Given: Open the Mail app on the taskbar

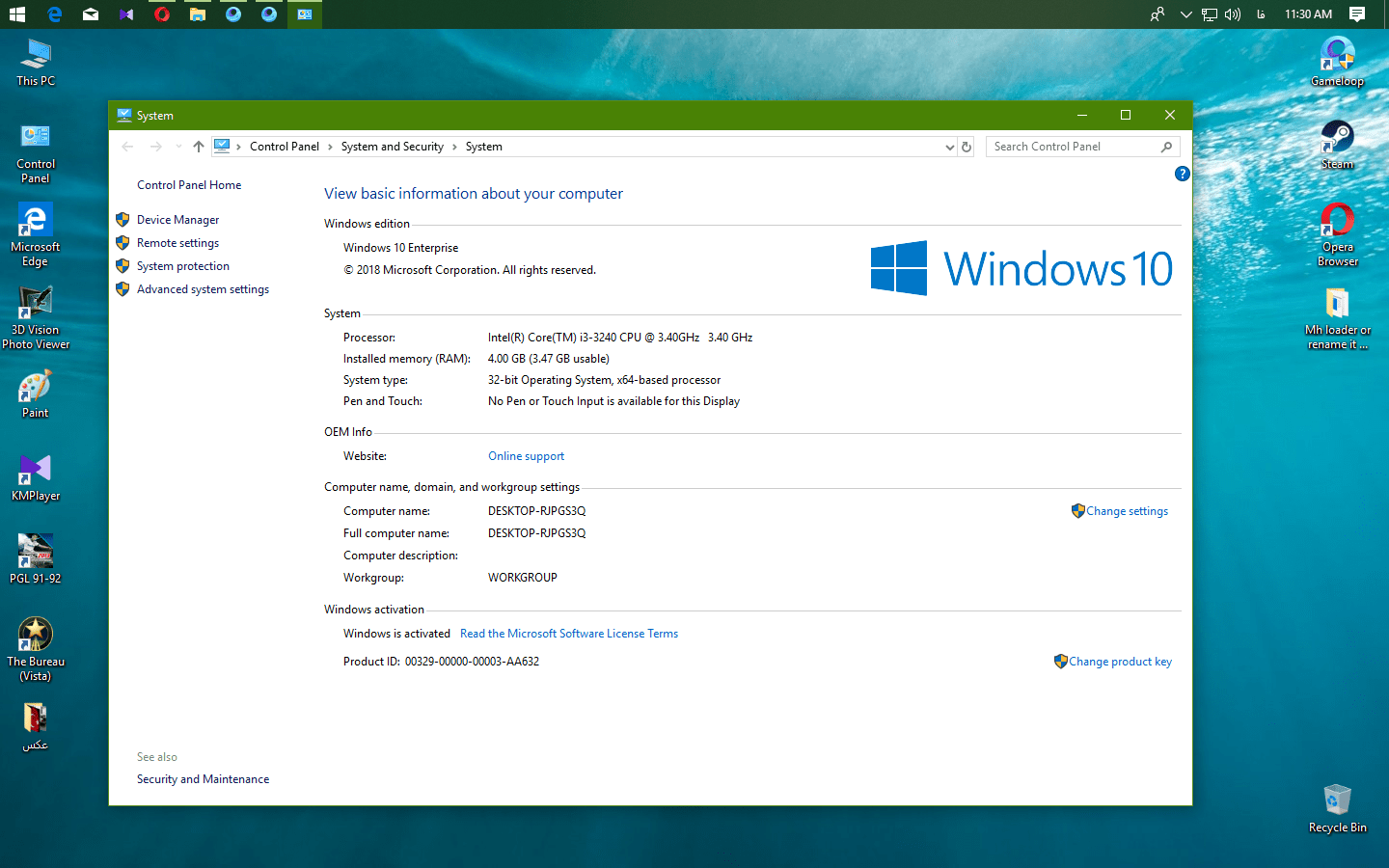Looking at the screenshot, I should pos(91,14).
